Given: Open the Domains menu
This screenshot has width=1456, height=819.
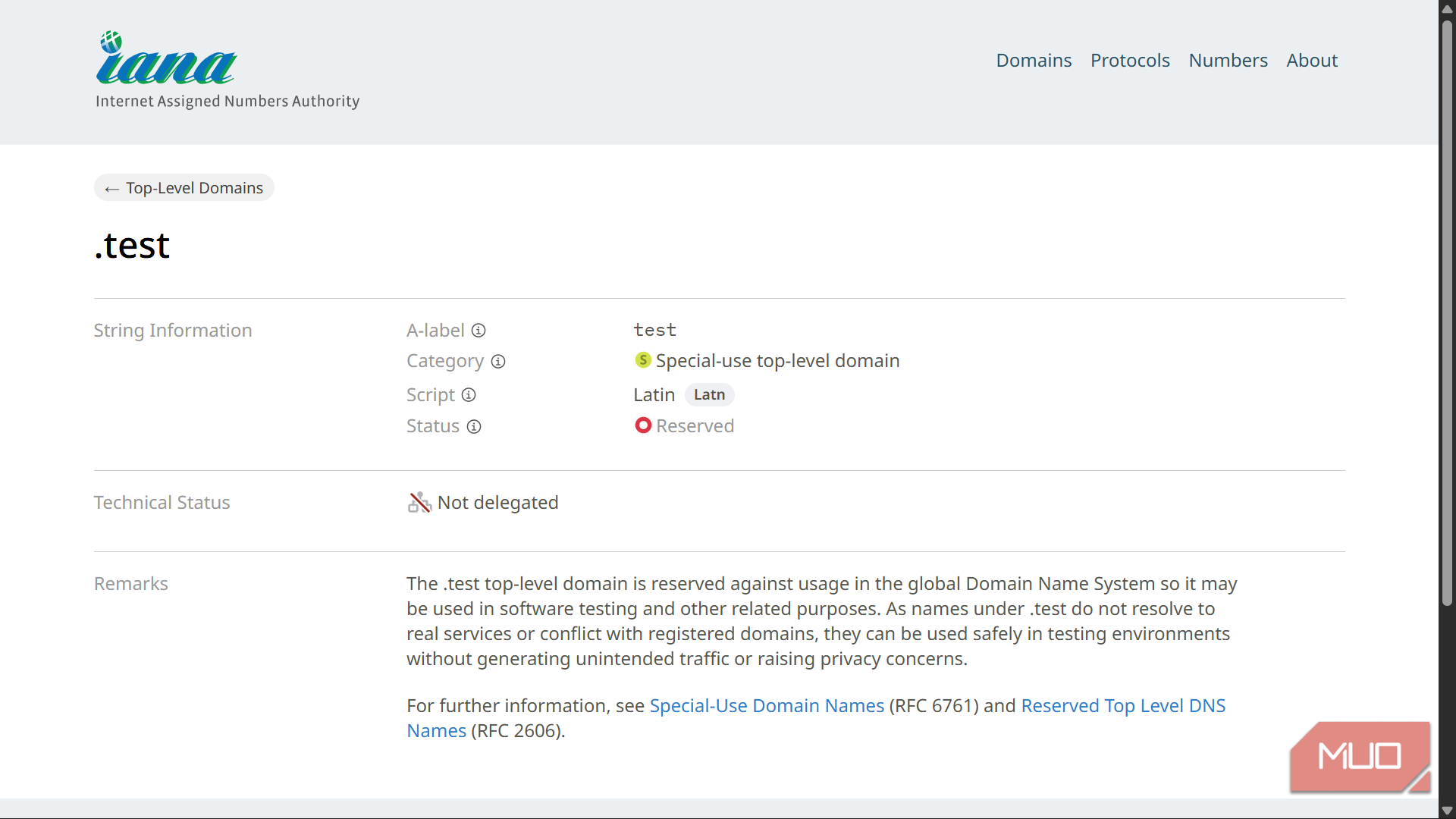Looking at the screenshot, I should pyautogui.click(x=1034, y=61).
